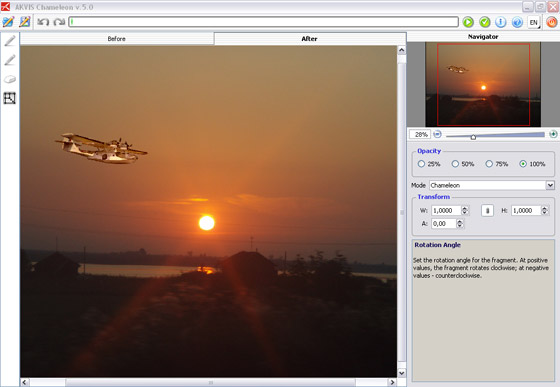The width and height of the screenshot is (560, 387).
Task: Click the H height input field
Action: pos(526,211)
